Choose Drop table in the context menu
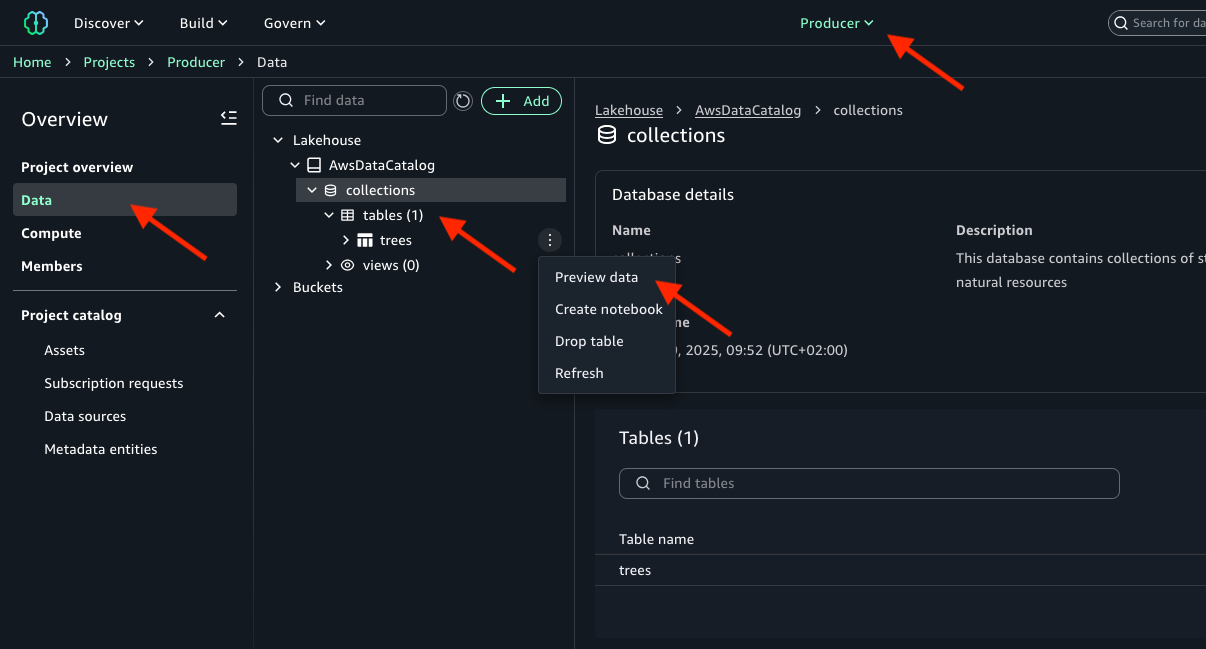 pos(589,341)
